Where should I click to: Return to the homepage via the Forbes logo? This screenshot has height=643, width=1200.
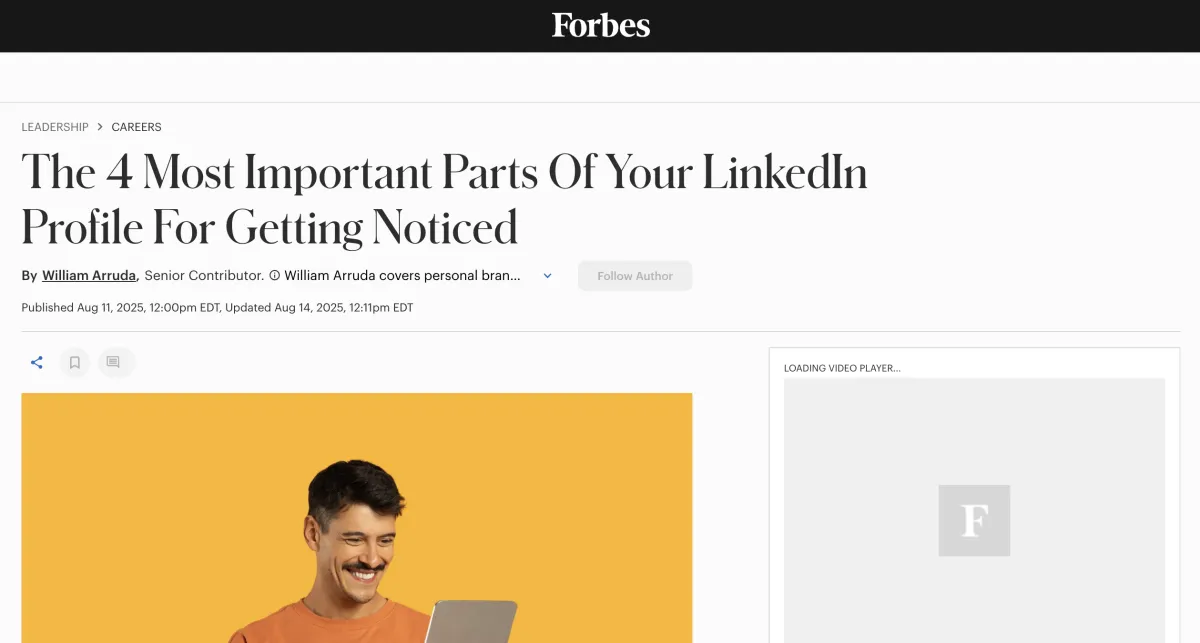point(600,25)
